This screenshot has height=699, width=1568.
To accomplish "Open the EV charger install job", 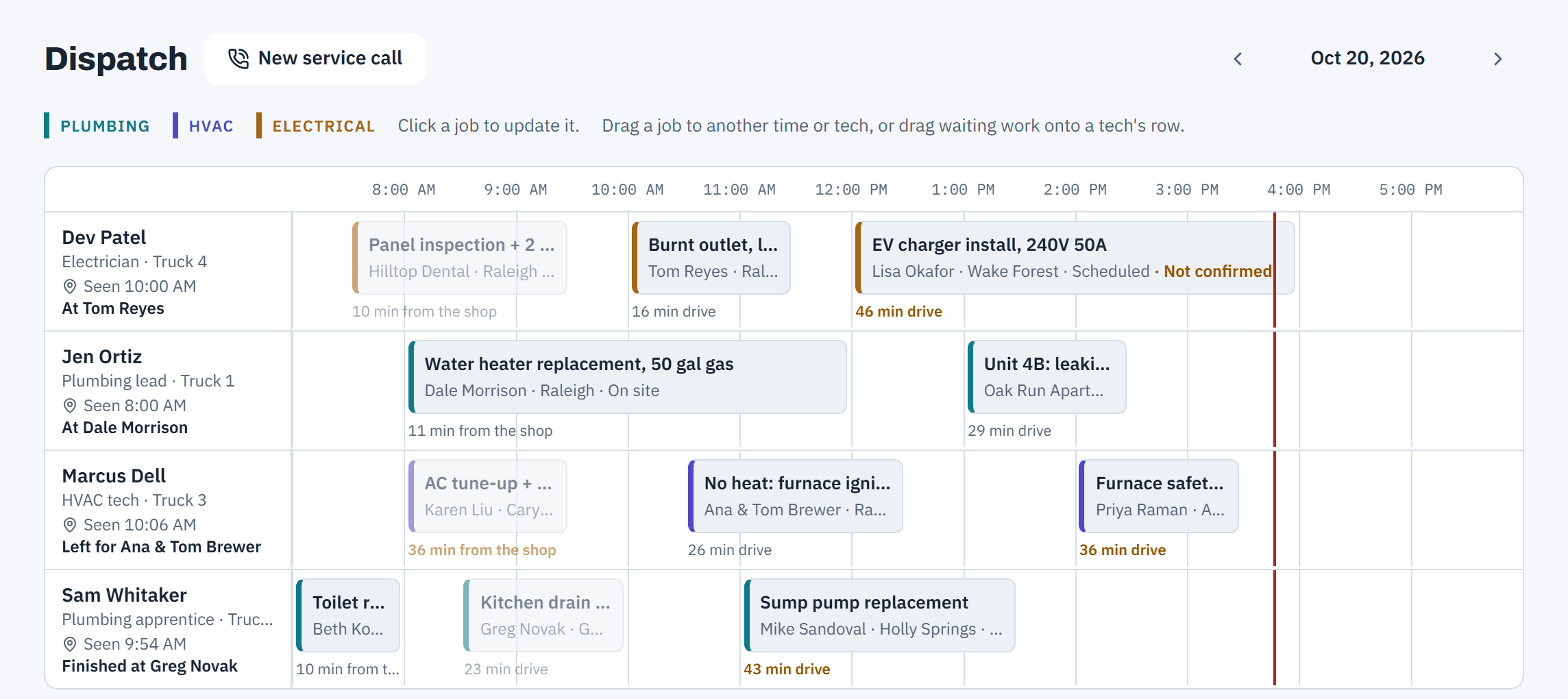I will [x=1075, y=258].
